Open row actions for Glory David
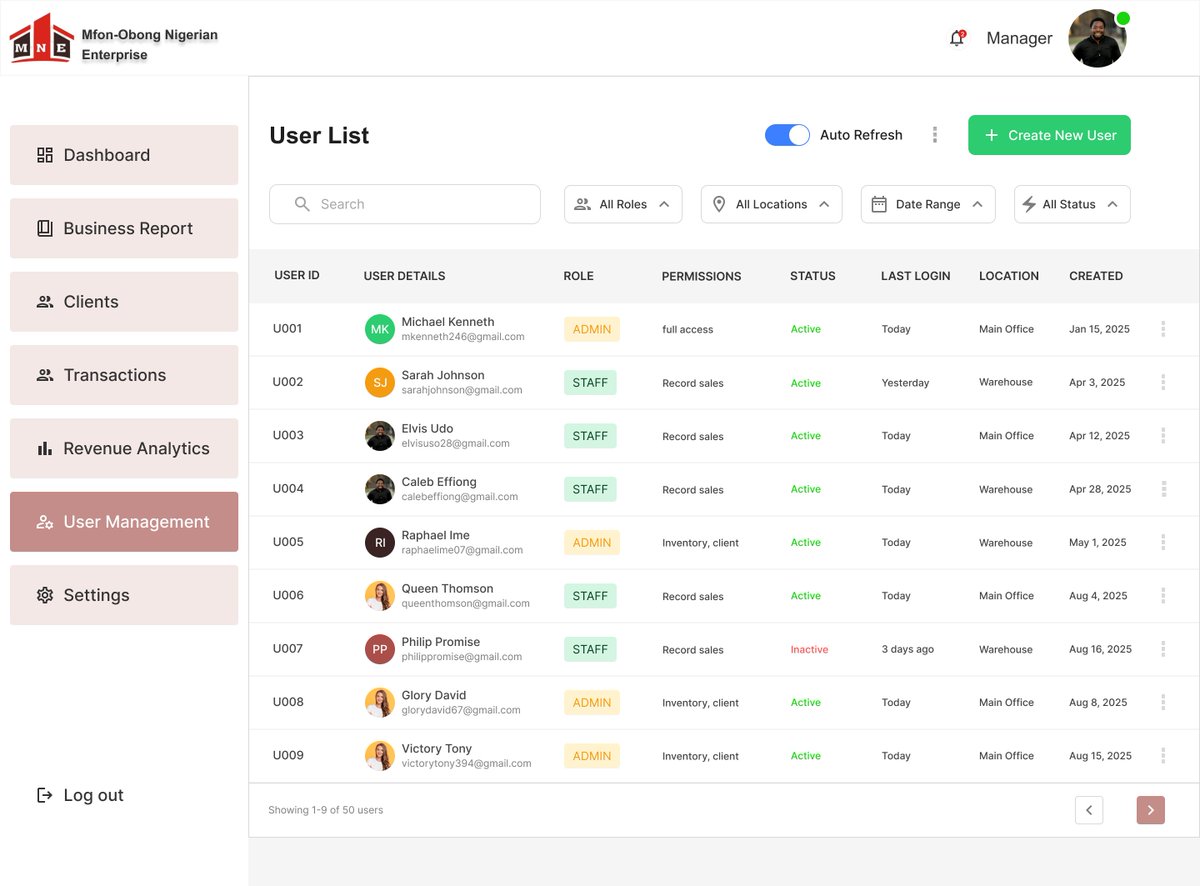 pyautogui.click(x=1163, y=702)
